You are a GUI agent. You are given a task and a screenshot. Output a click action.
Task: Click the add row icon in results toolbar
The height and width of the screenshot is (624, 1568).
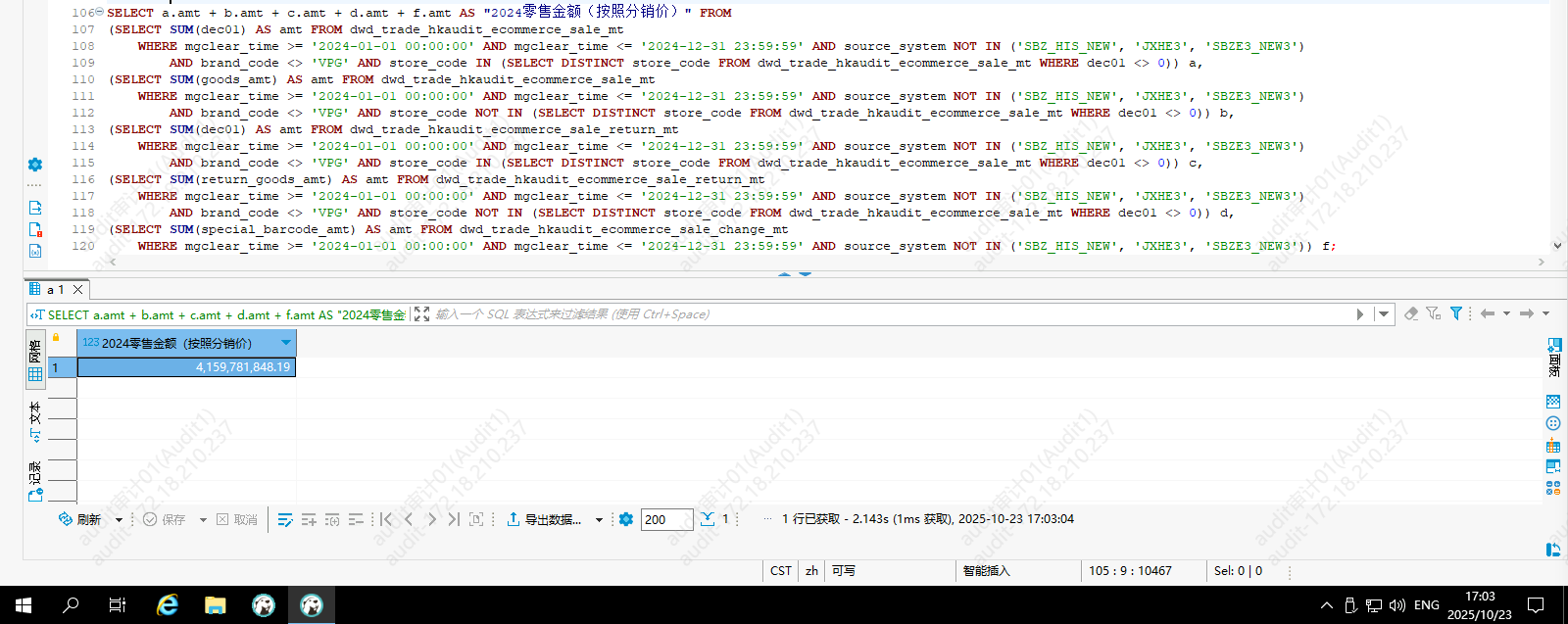coord(309,519)
